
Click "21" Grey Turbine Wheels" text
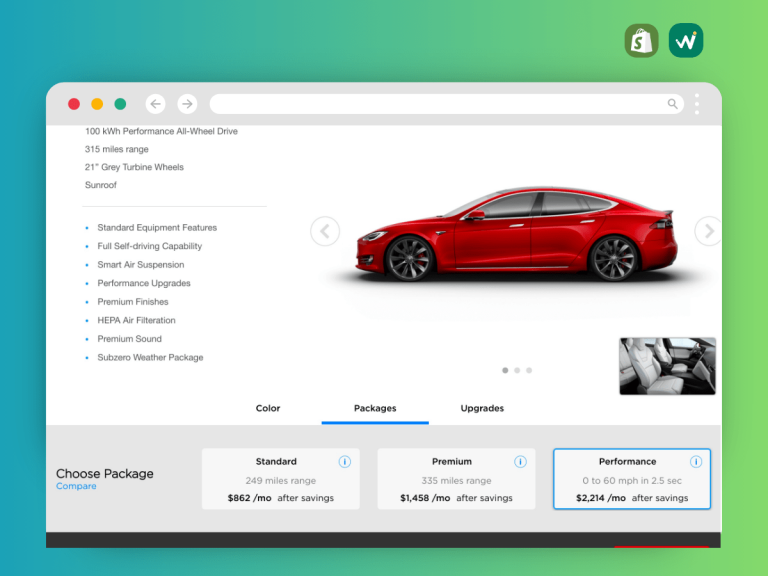[x=134, y=167]
